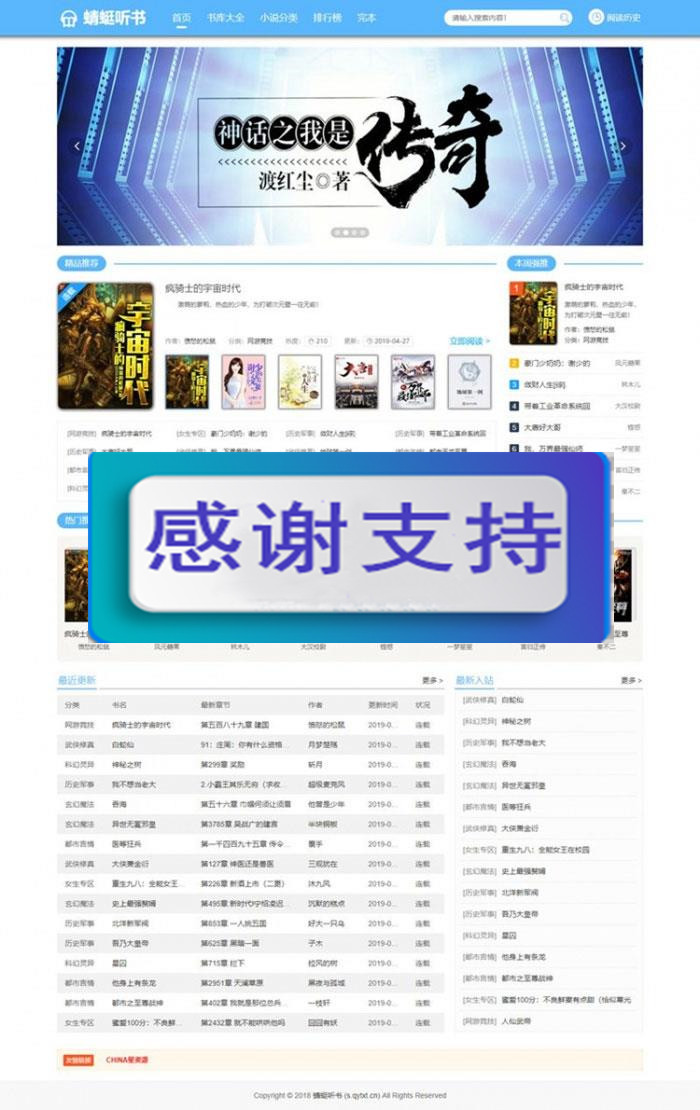Open the 首页 navigation tab
The height and width of the screenshot is (1110, 700).
(x=182, y=18)
